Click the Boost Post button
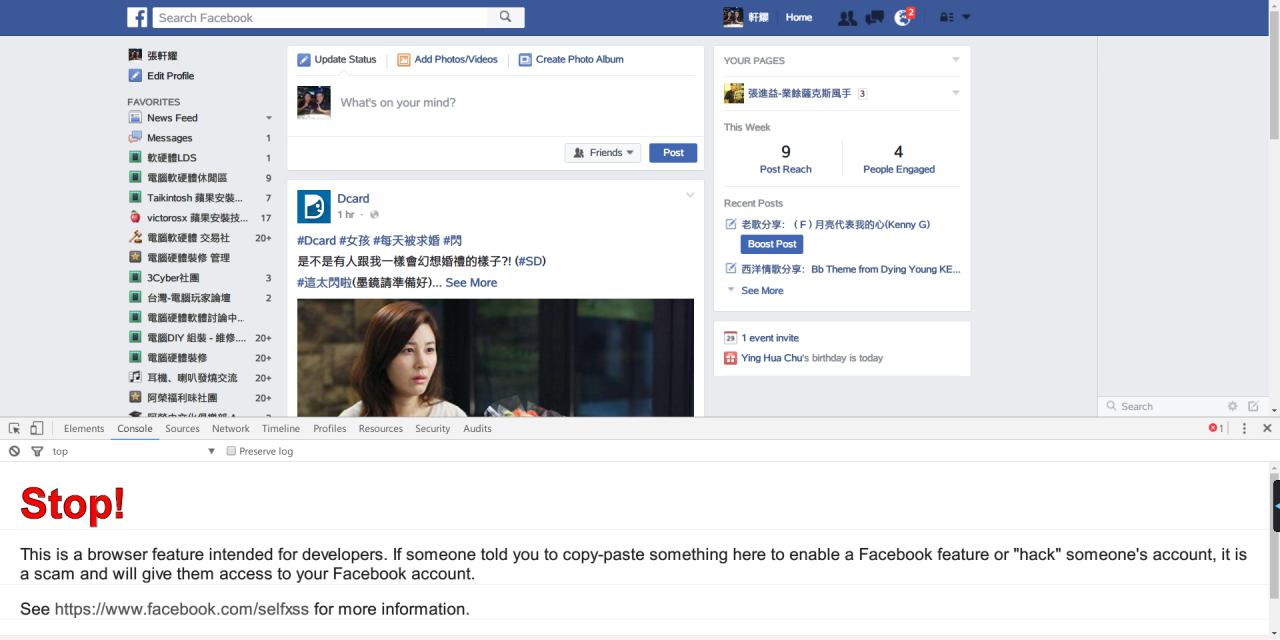 pos(771,244)
